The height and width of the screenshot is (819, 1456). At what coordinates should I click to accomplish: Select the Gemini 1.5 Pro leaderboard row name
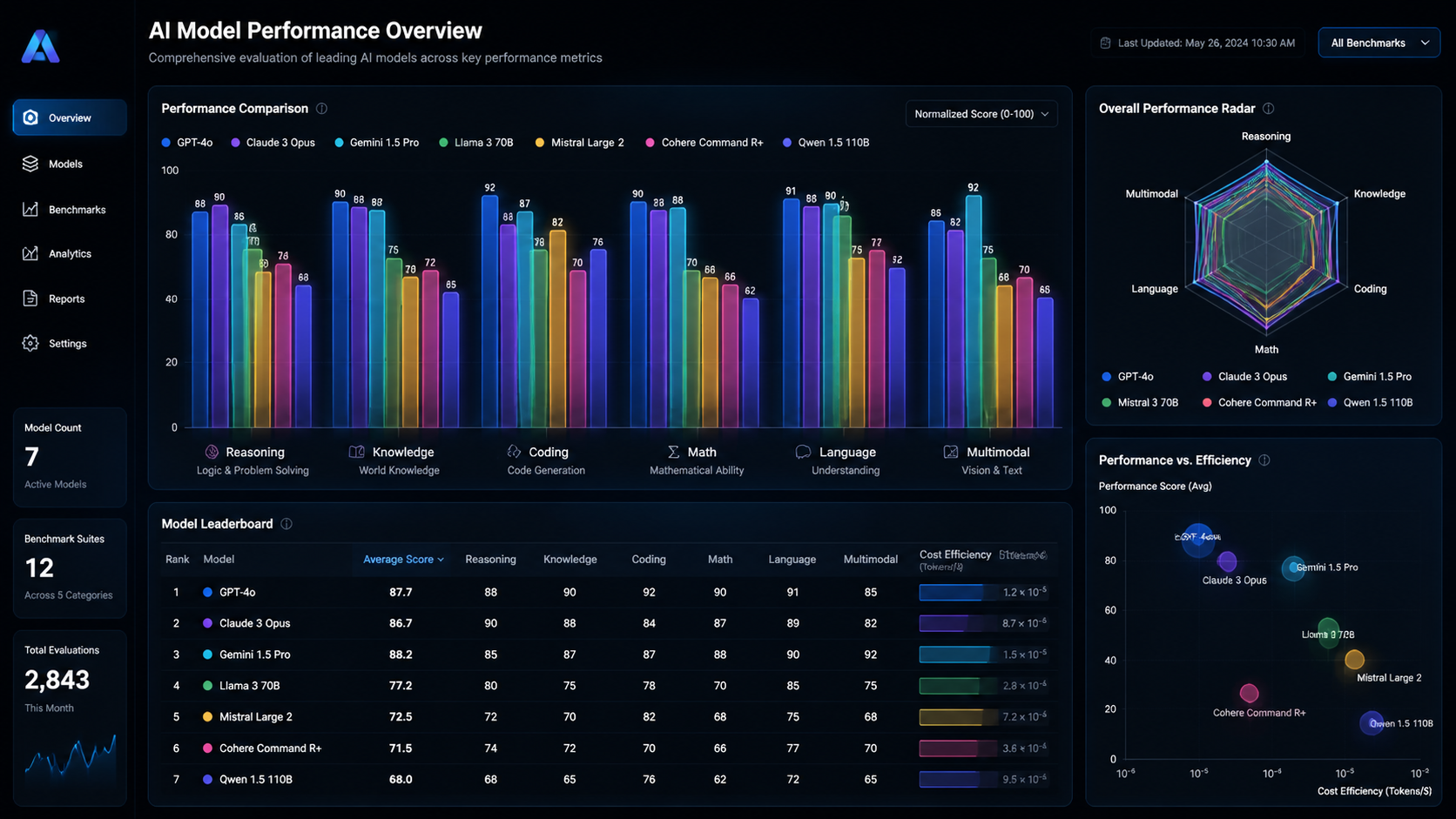(255, 655)
